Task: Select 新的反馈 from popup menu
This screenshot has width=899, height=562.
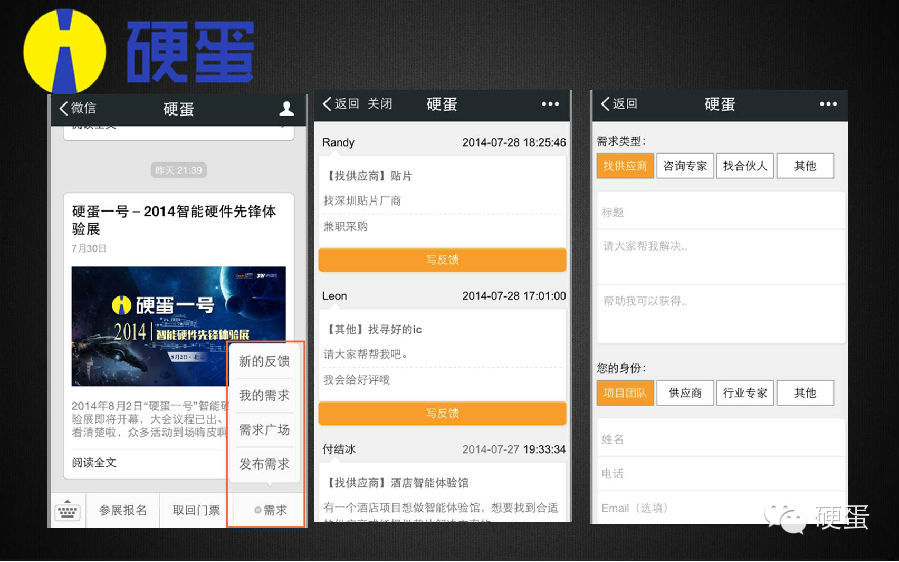Action: coord(264,361)
